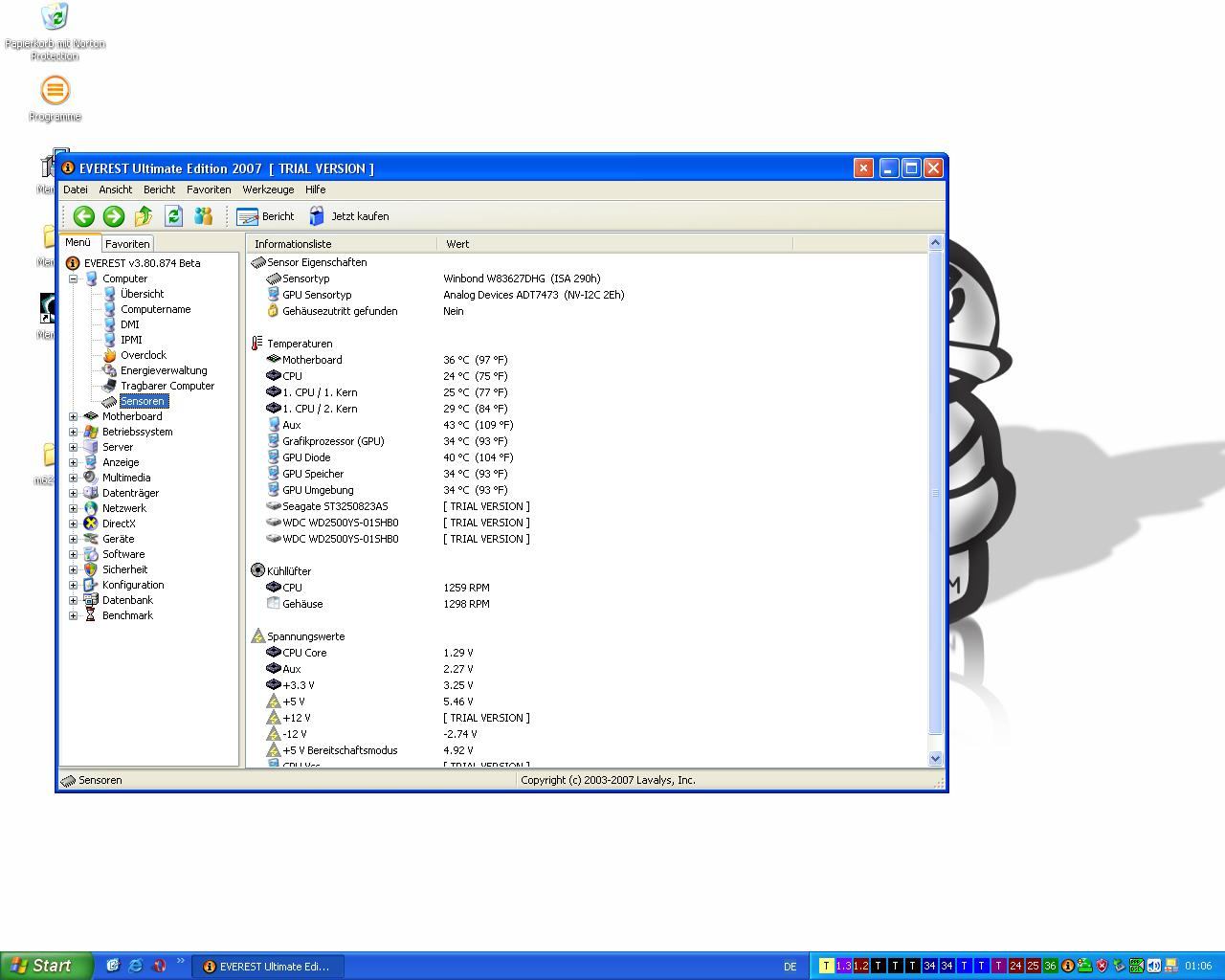Image resolution: width=1225 pixels, height=980 pixels.
Task: Open the Bericht menu in menu bar
Action: [x=160, y=189]
